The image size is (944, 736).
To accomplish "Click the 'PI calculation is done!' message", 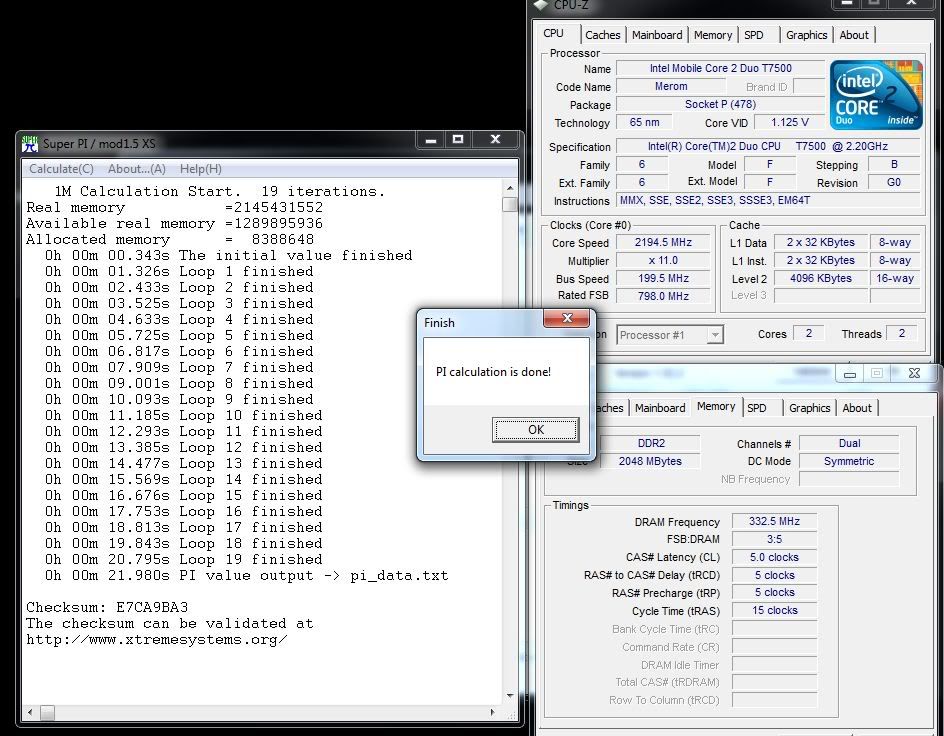I will click(493, 372).
